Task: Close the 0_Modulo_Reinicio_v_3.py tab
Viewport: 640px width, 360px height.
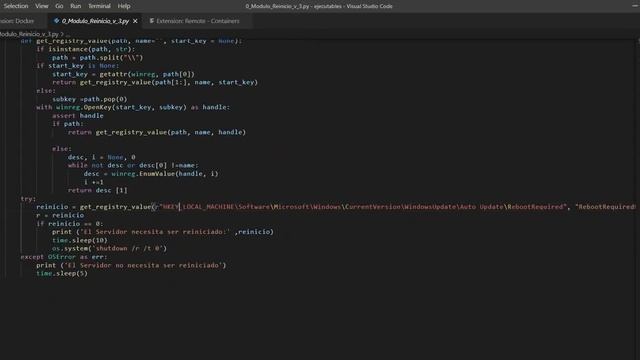Action: (135, 21)
